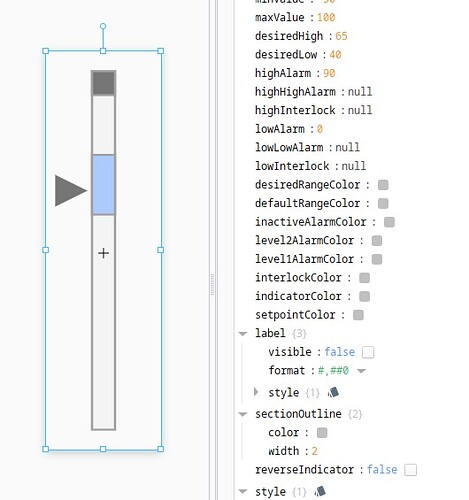Screen dimensions: 469x500
Task: Toggle the label visible checkbox
Action: (368, 352)
